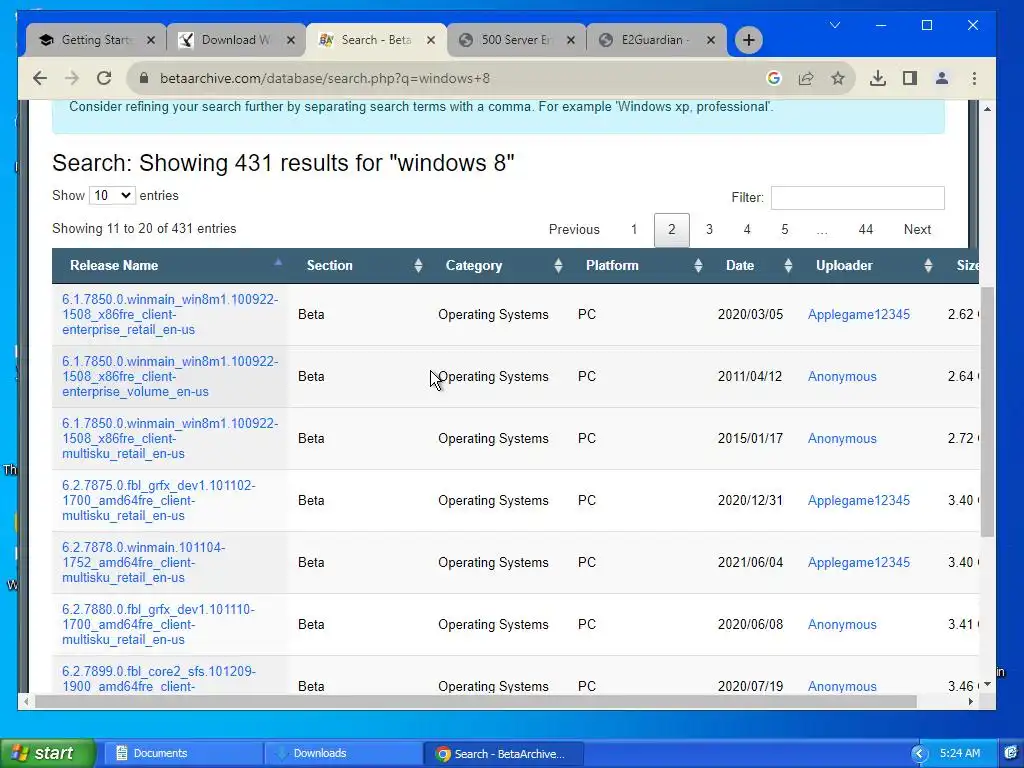
Task: Share this page using the share icon
Action: click(806, 78)
